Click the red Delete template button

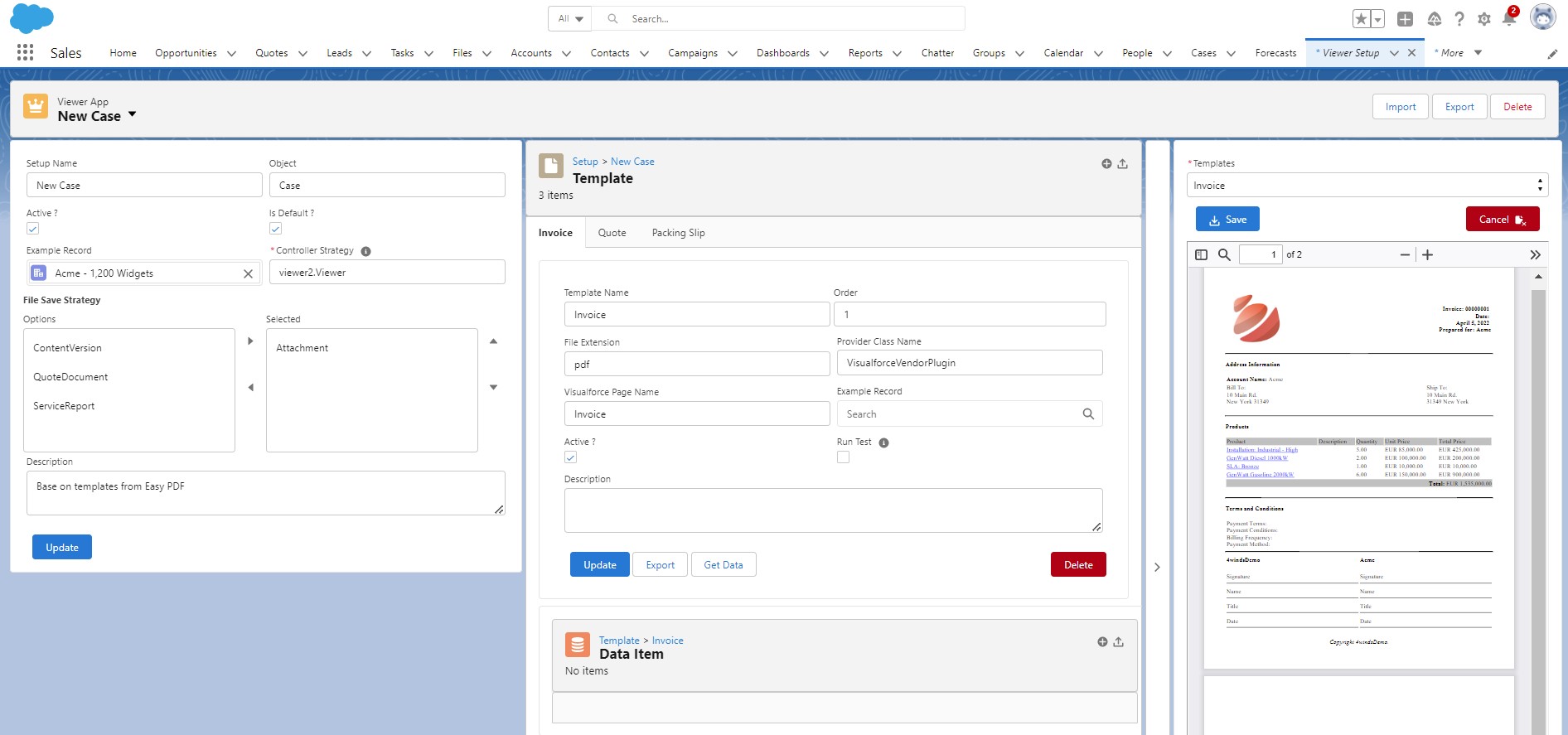point(1078,565)
